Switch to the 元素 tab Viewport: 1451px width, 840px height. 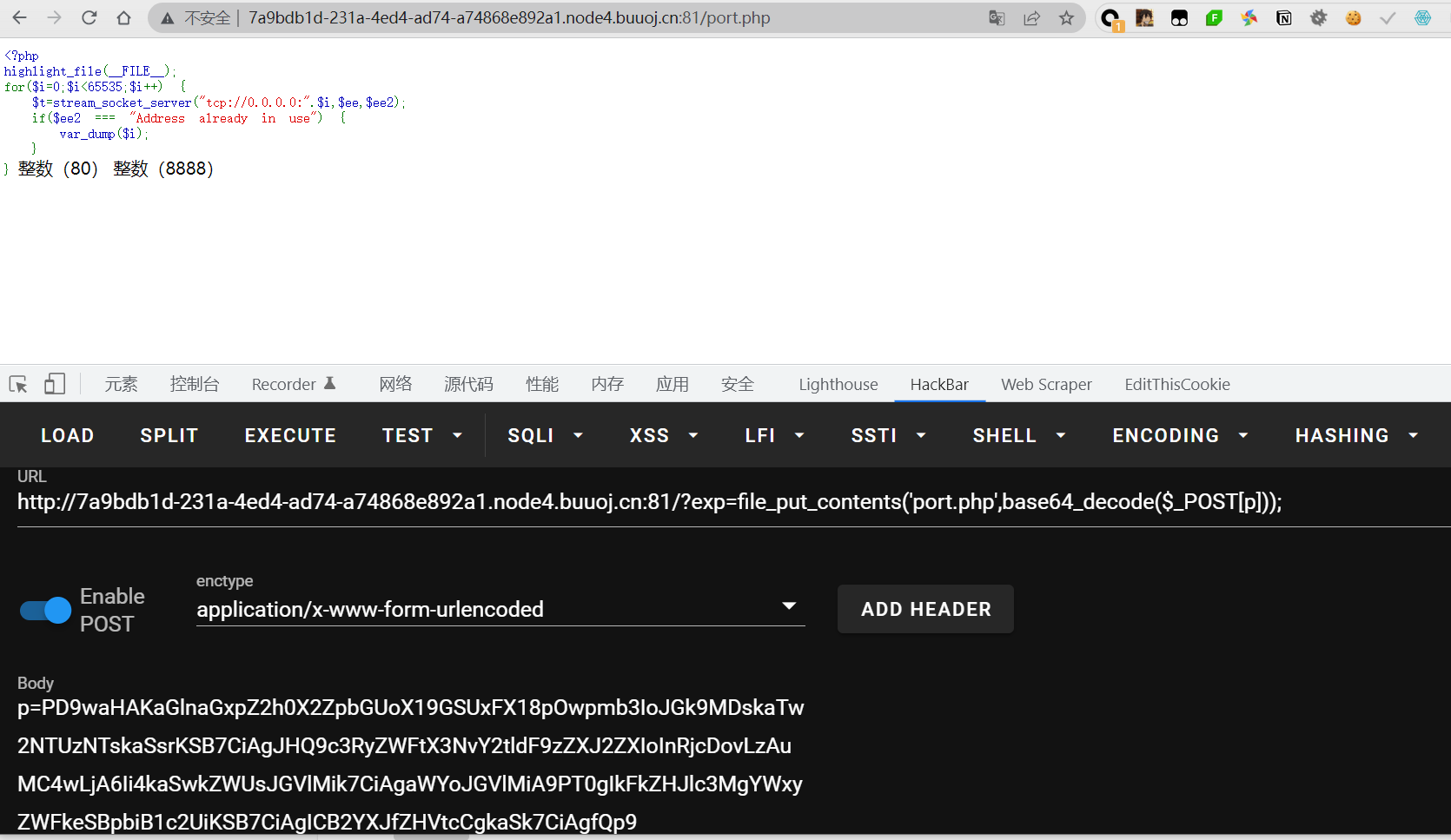click(x=121, y=384)
